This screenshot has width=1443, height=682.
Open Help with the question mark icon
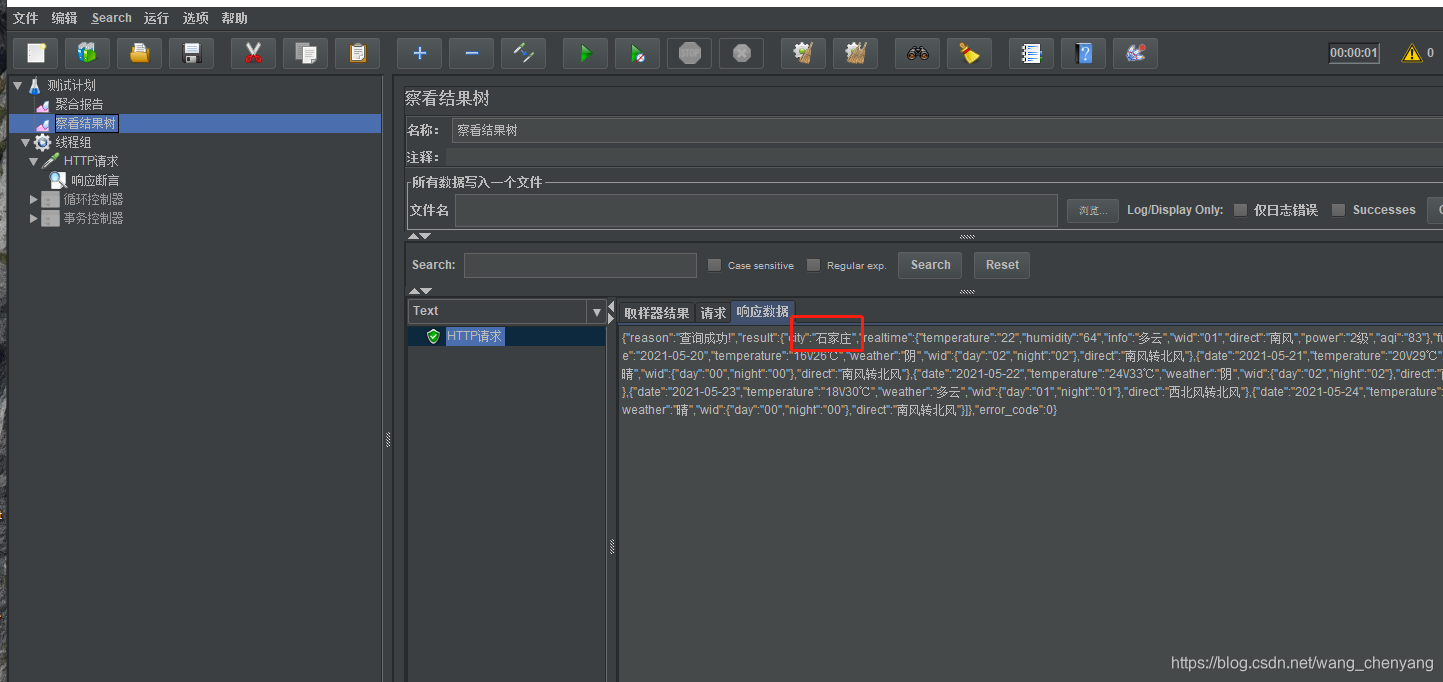point(1084,53)
